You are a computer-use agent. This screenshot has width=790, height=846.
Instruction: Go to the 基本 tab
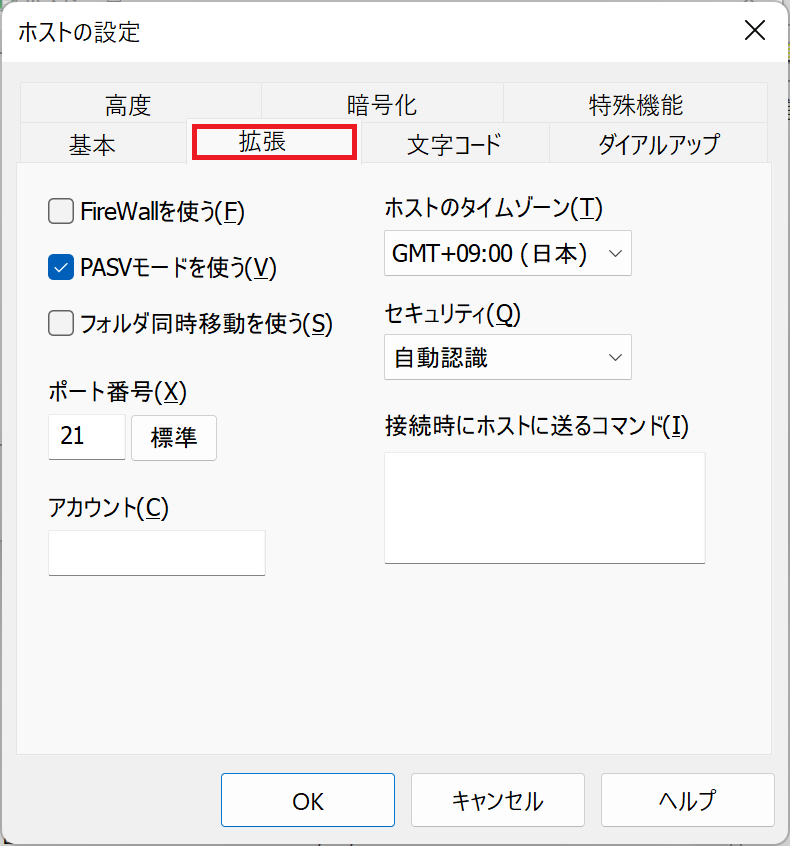pos(92,144)
